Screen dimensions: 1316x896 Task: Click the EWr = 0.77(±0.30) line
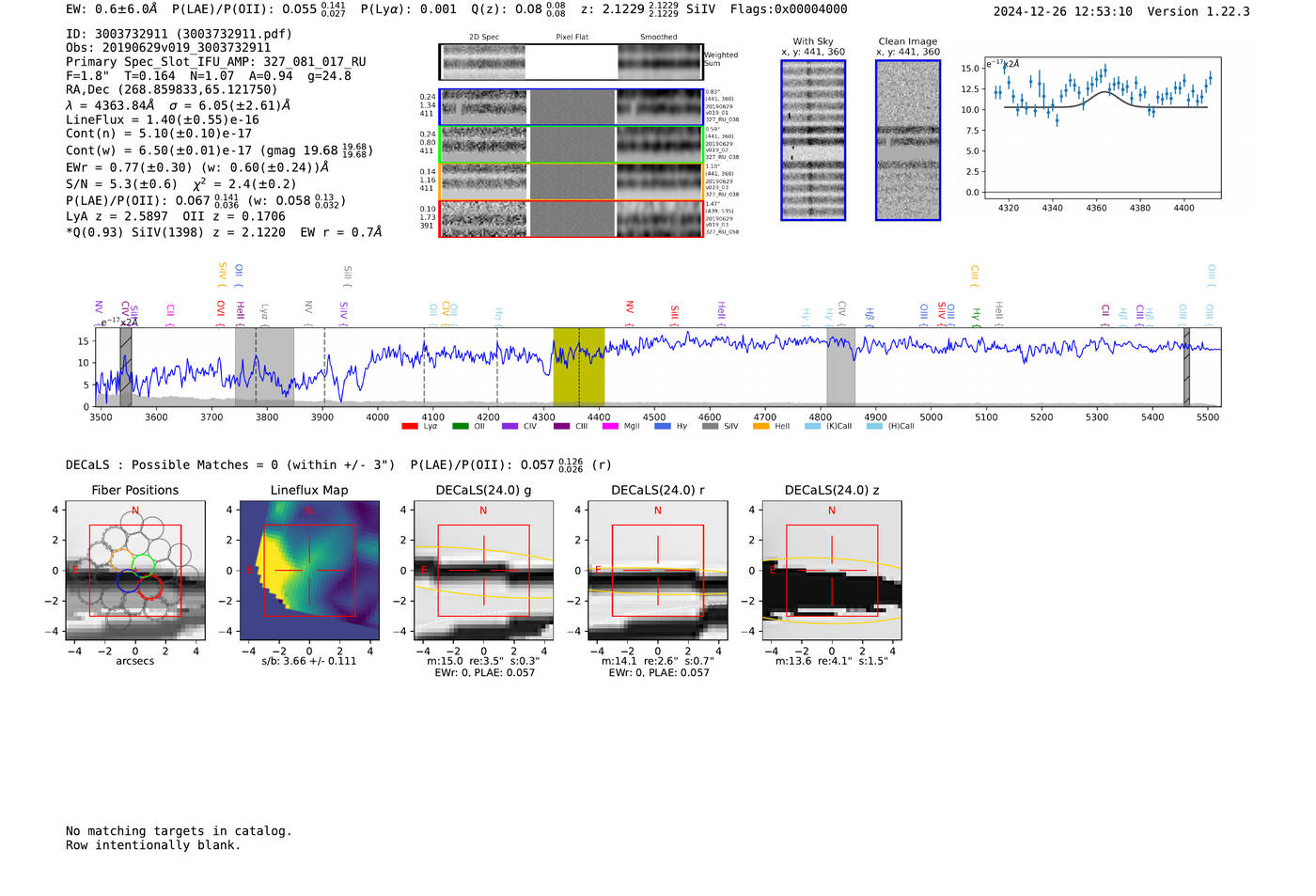(x=197, y=167)
